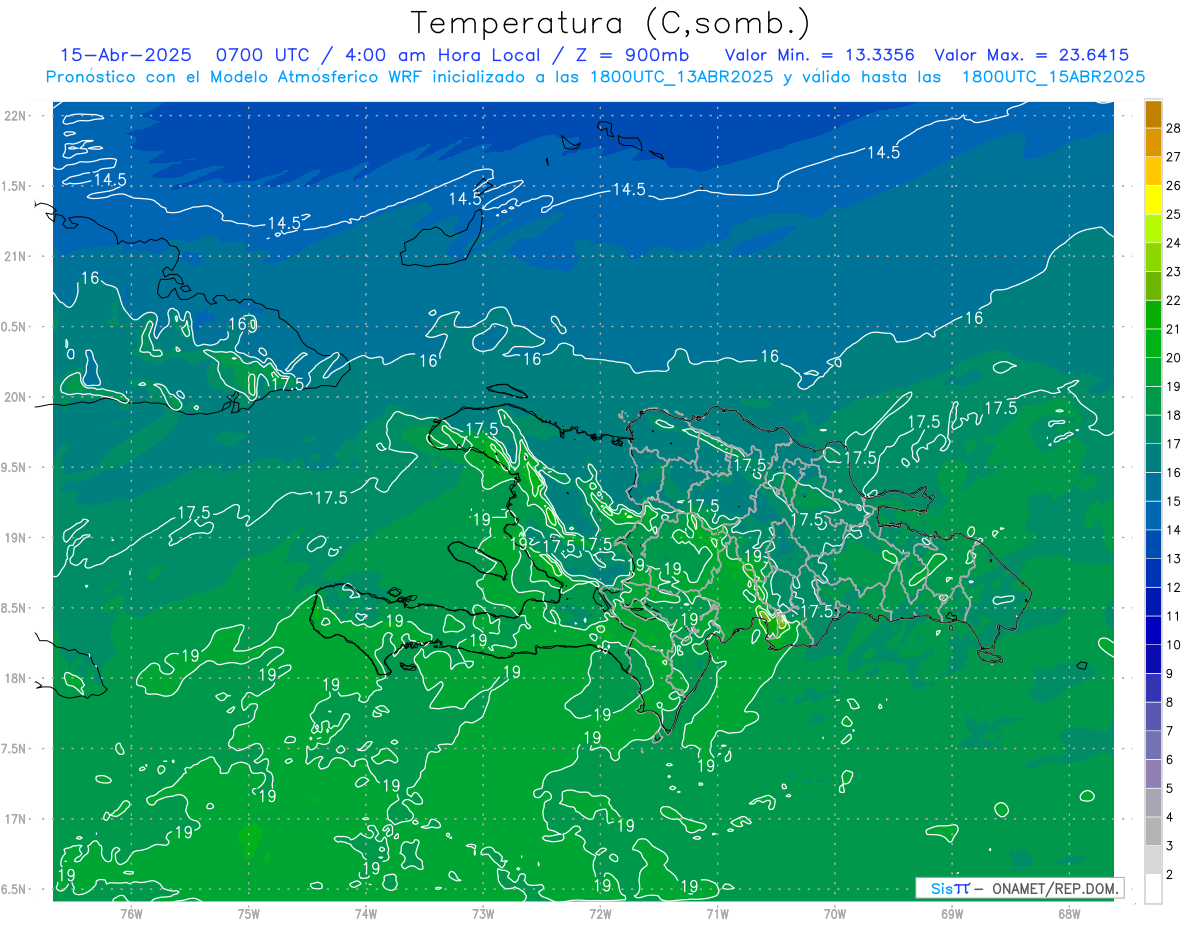
Task: Click the '72W' longitude axis label
Action: click(x=600, y=914)
